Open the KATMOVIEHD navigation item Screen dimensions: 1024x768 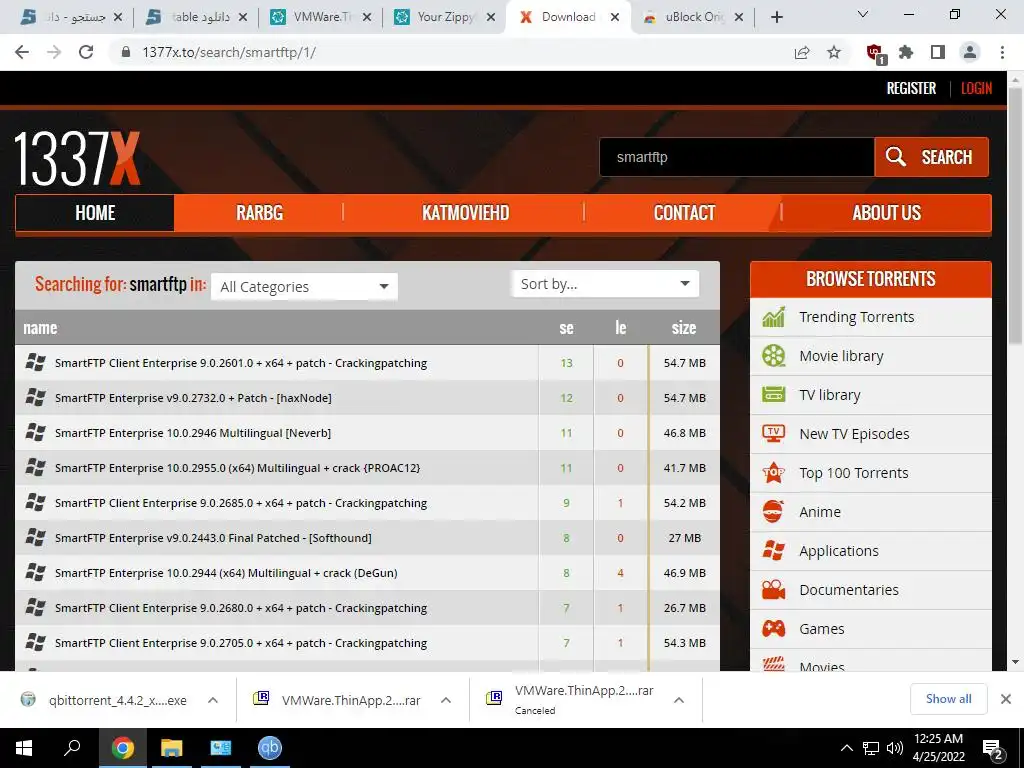pos(465,213)
